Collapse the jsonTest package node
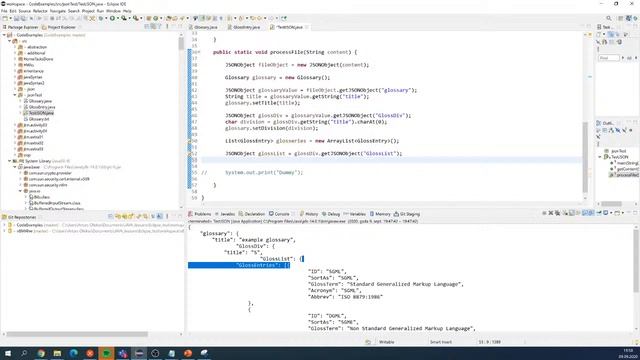The width and height of the screenshot is (640, 360). (15, 95)
